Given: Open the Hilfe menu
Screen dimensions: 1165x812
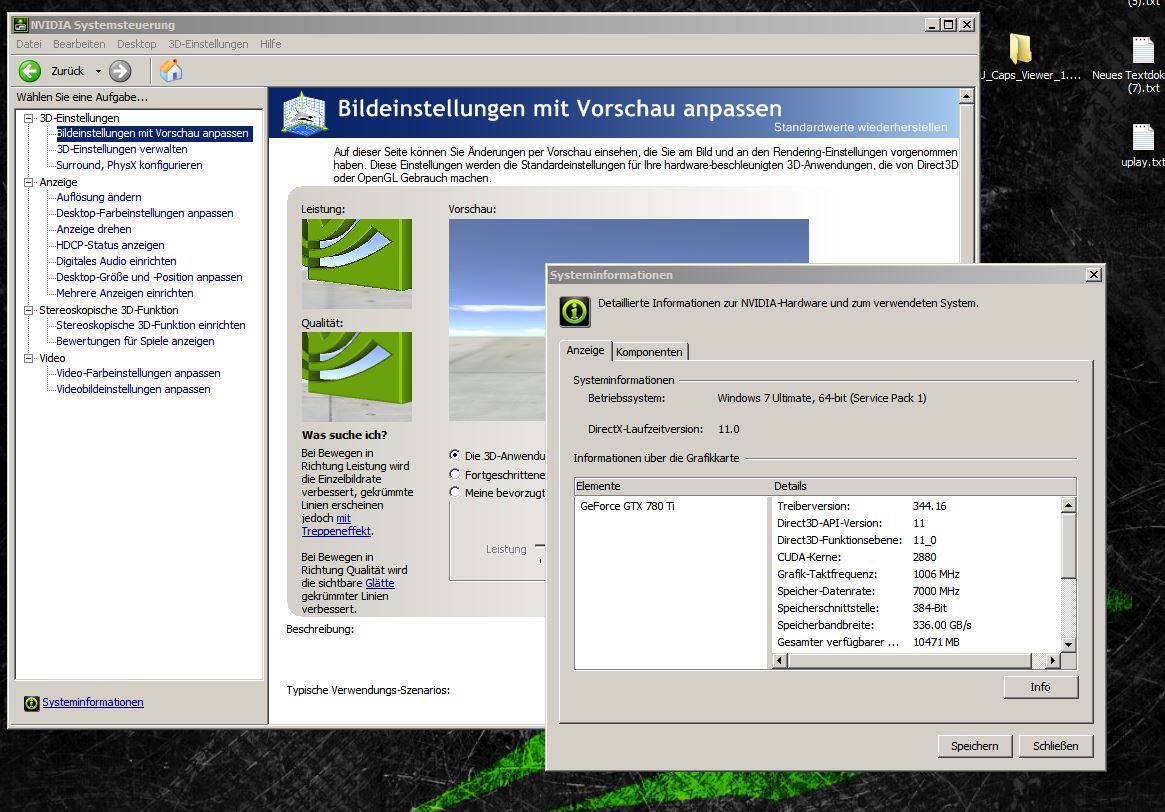Looking at the screenshot, I should [x=270, y=44].
